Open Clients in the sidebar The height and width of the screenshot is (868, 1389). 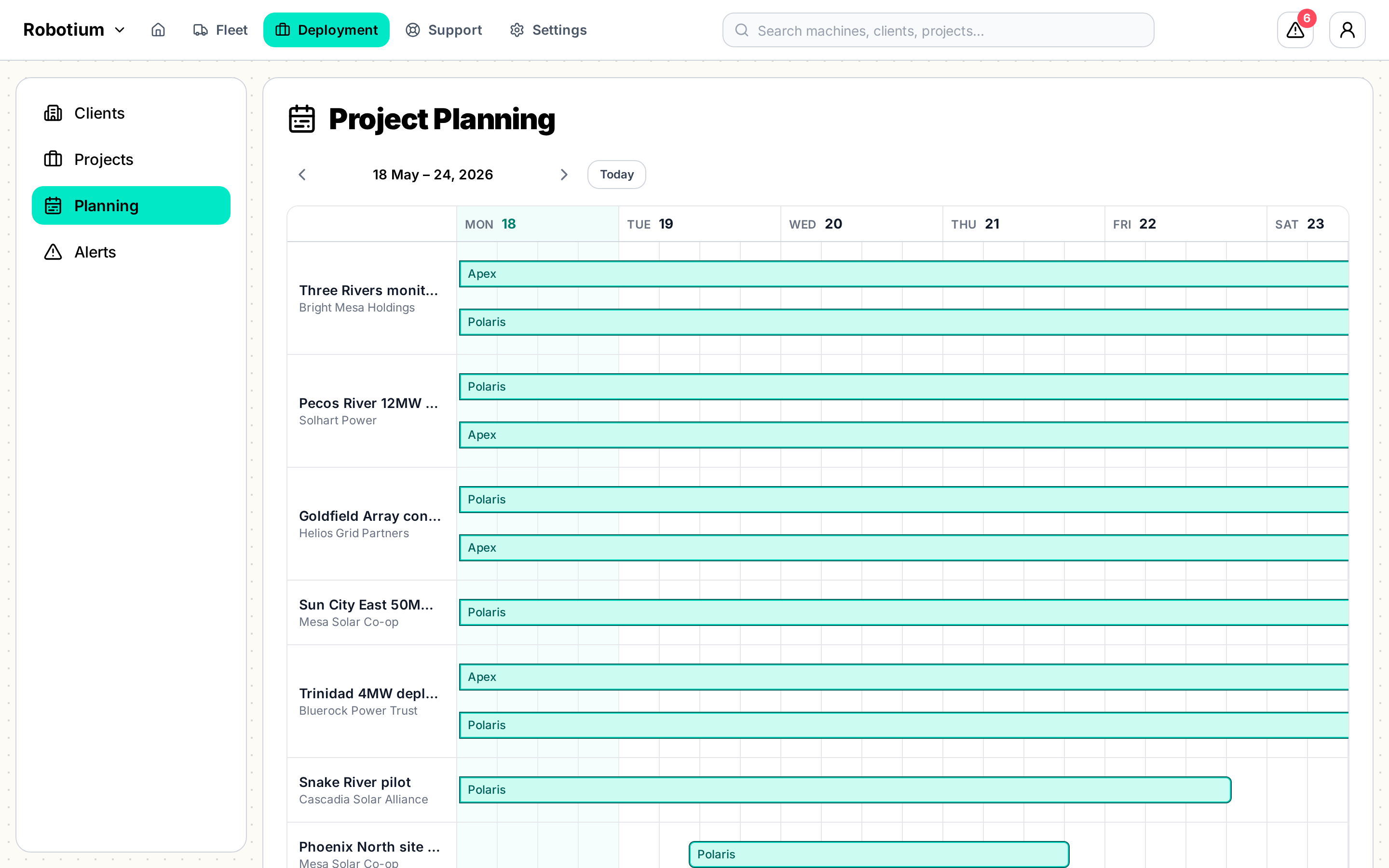[131, 113]
